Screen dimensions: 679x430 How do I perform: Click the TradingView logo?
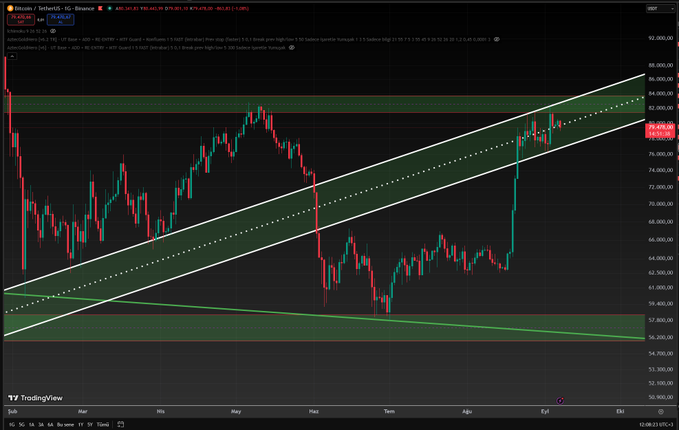(36, 398)
